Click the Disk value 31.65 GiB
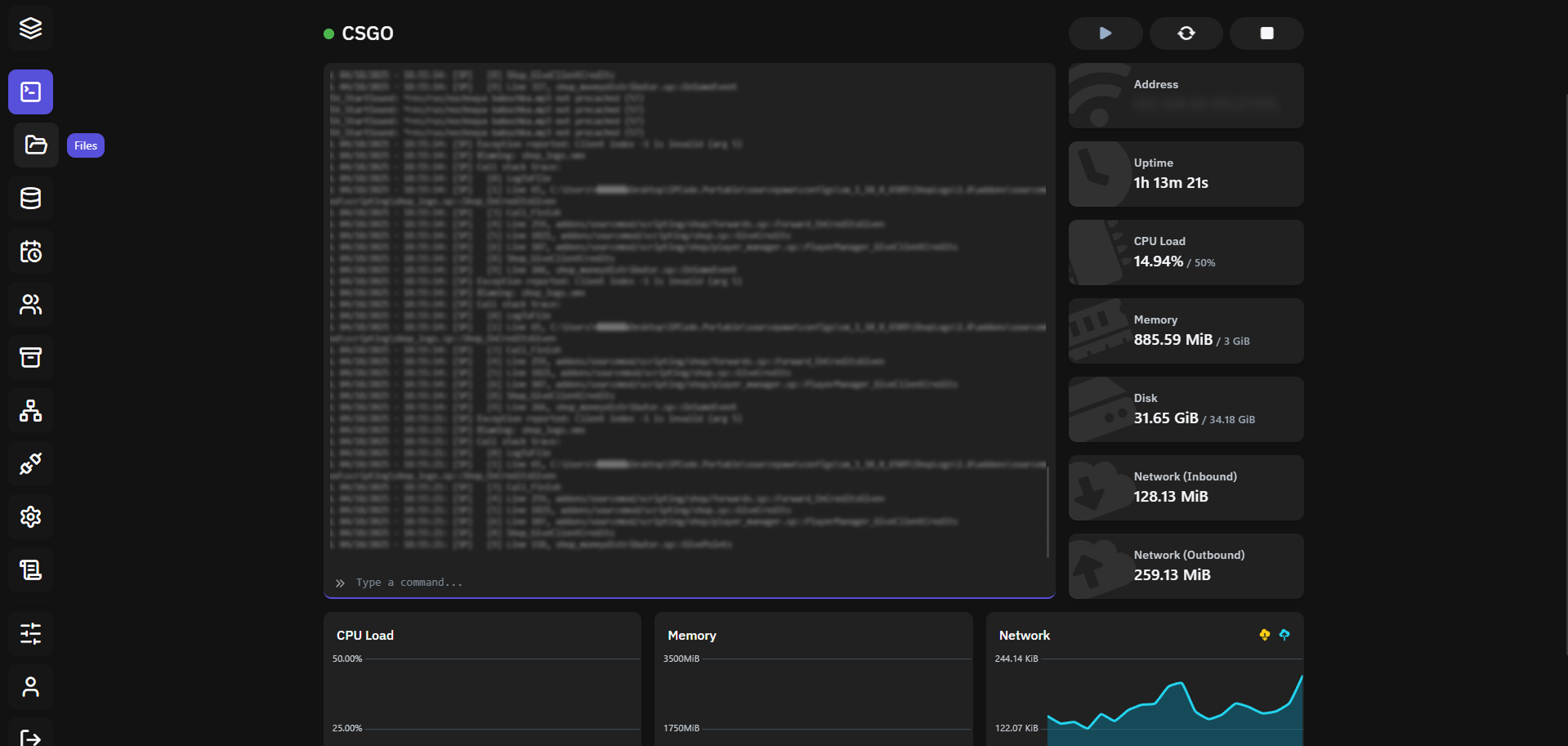Viewport: 1568px width, 746px height. point(1166,418)
